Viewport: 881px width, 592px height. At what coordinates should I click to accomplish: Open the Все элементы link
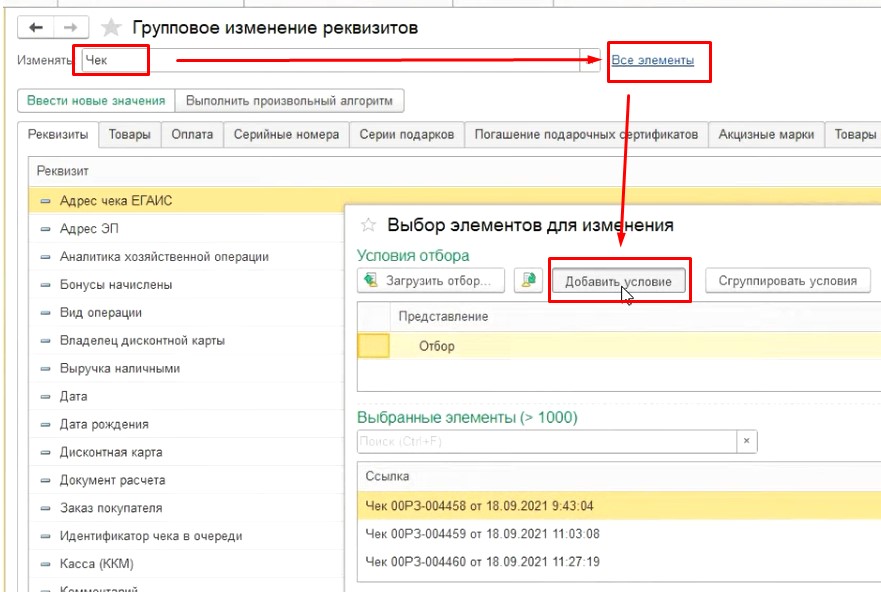click(x=652, y=60)
